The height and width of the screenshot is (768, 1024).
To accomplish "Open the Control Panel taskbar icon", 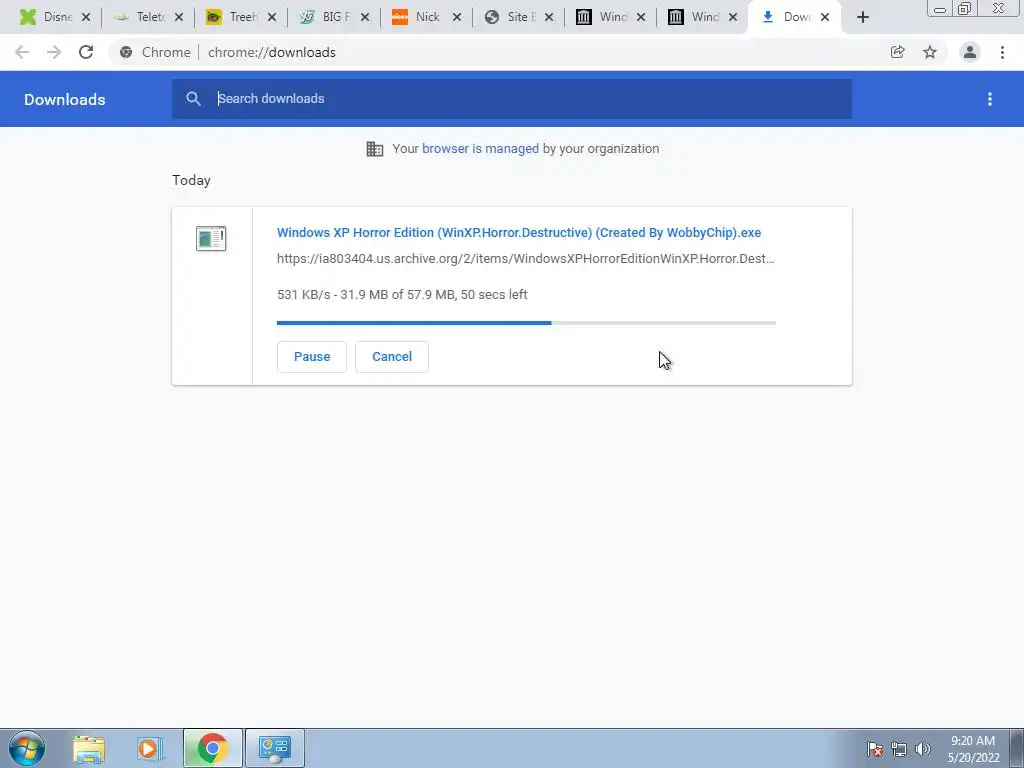I will tap(275, 748).
